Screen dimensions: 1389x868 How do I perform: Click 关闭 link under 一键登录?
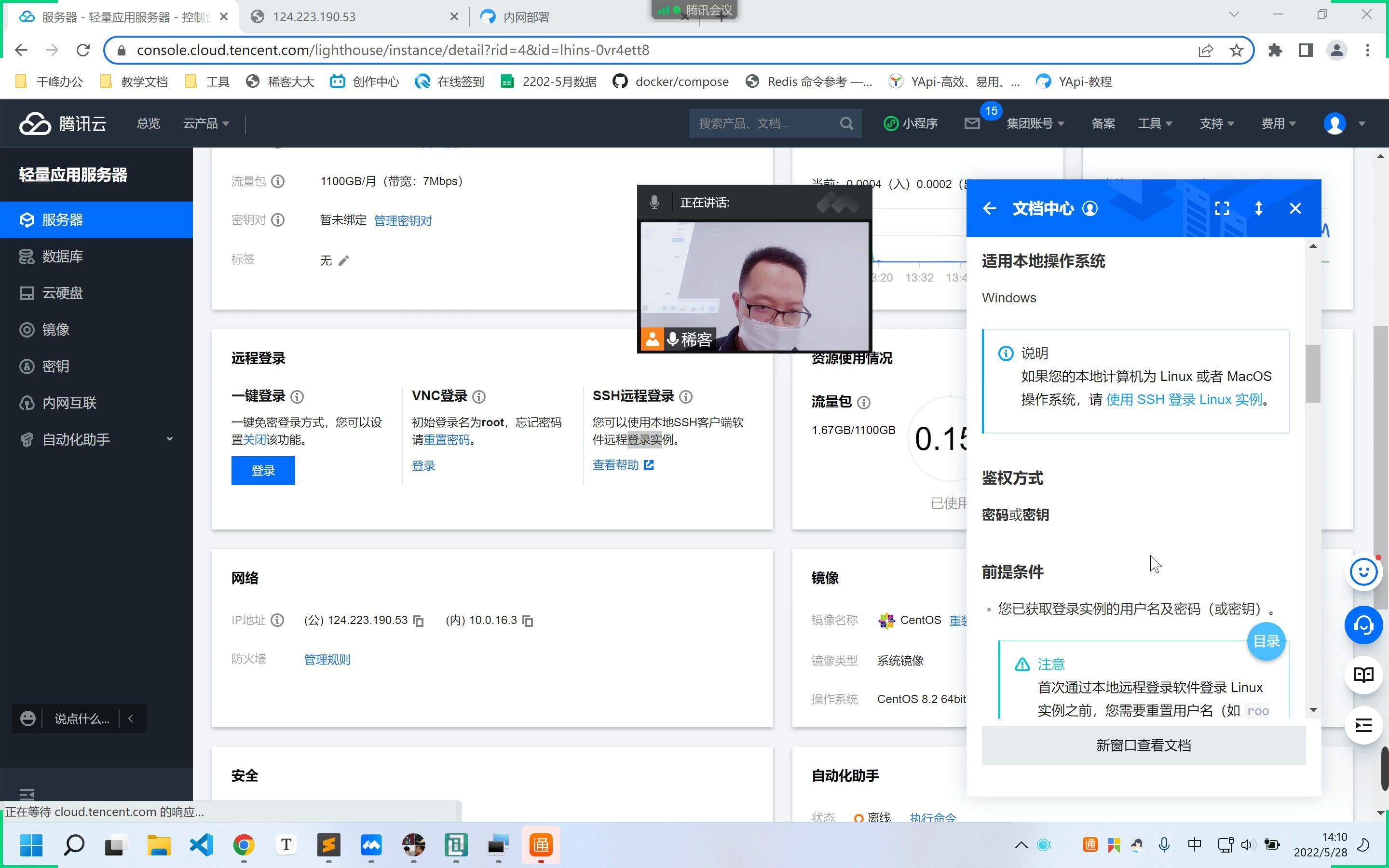(254, 440)
